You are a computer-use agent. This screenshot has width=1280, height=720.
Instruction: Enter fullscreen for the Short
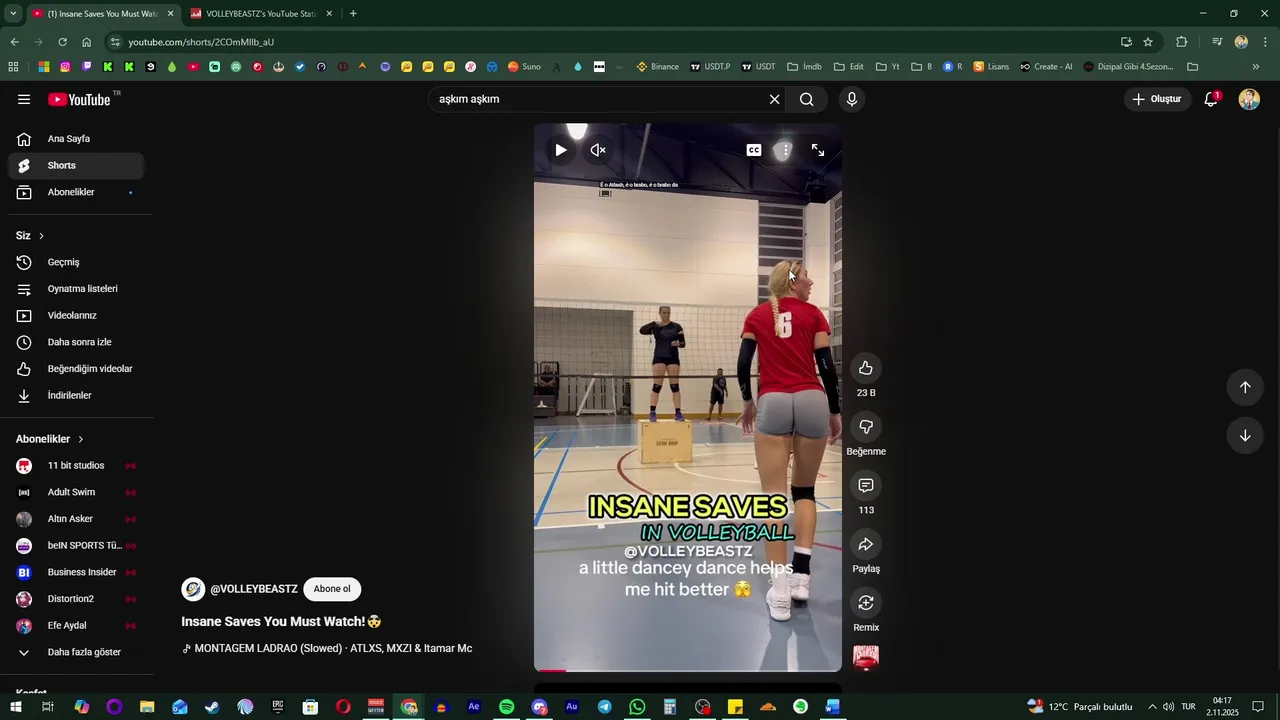(x=818, y=150)
